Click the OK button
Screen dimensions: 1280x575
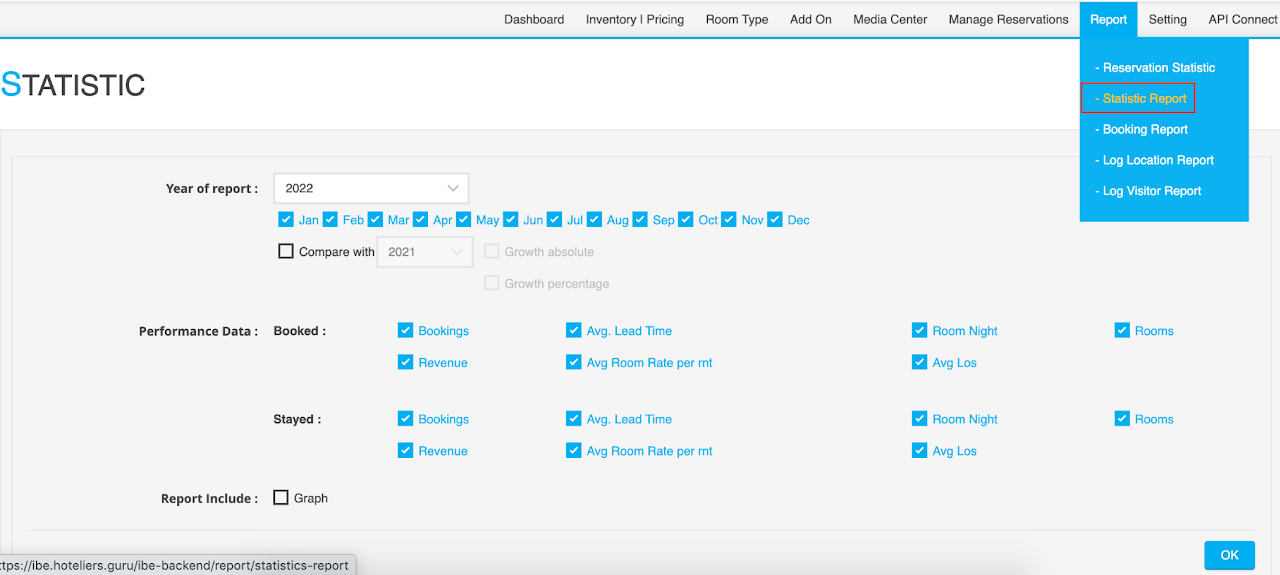1229,555
